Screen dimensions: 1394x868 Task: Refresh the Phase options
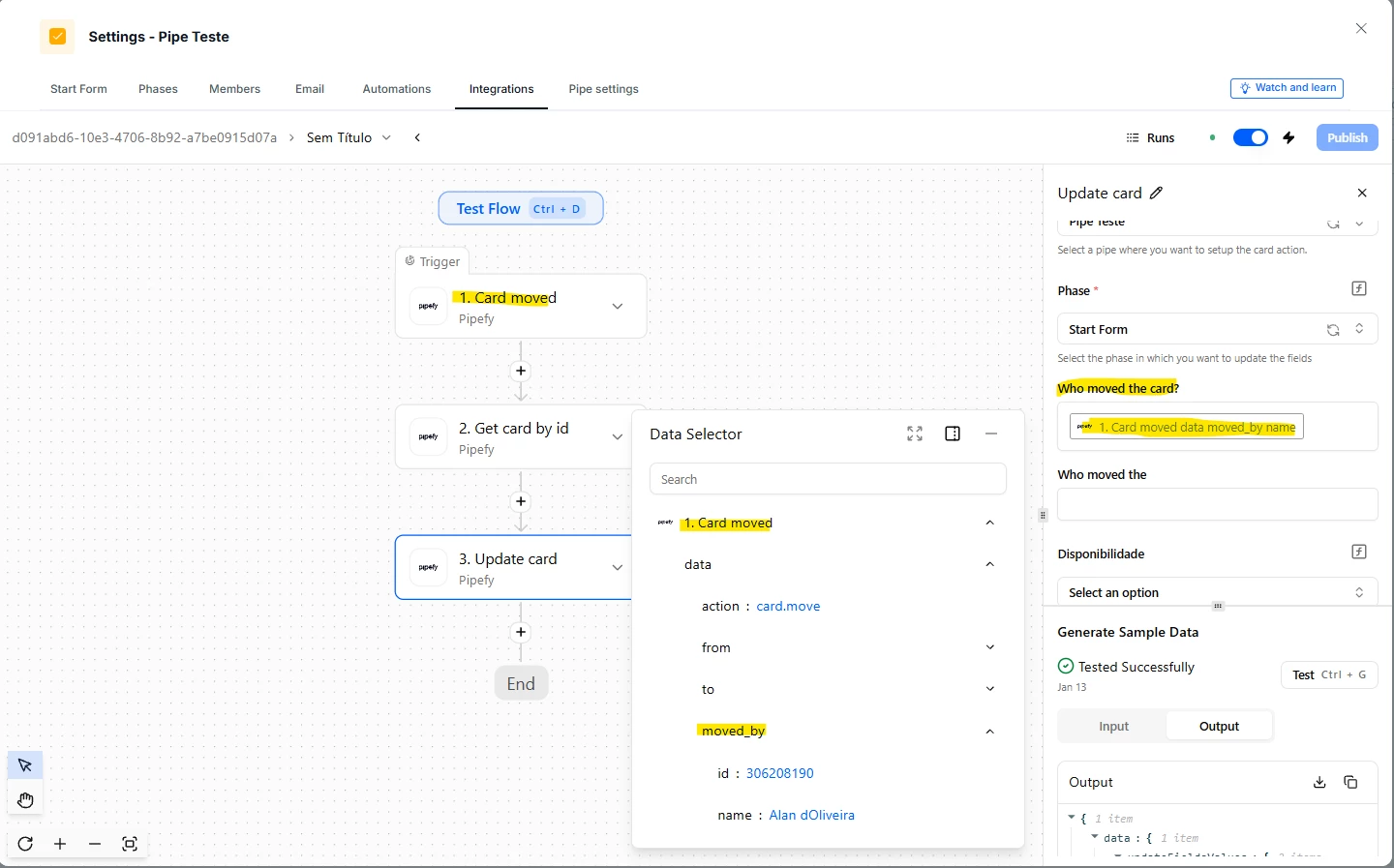point(1333,329)
